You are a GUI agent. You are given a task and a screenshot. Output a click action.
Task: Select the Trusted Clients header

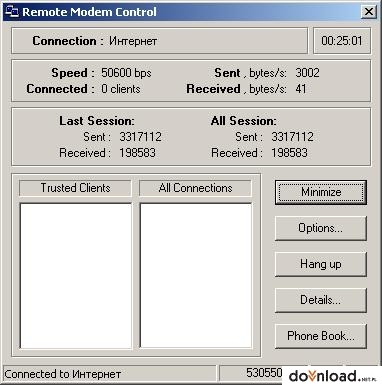[x=75, y=188]
